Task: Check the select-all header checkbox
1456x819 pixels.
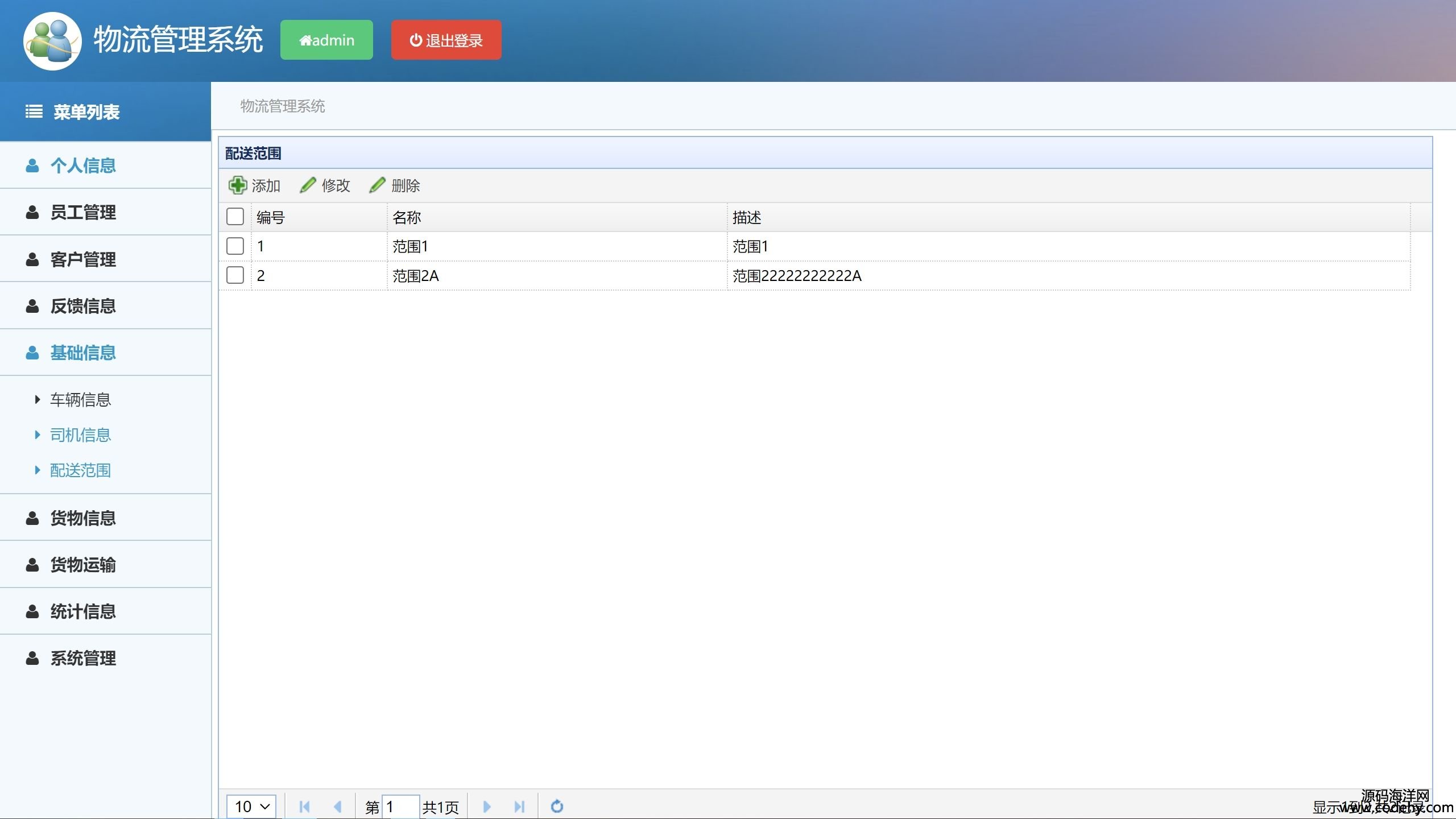Action: click(235, 217)
